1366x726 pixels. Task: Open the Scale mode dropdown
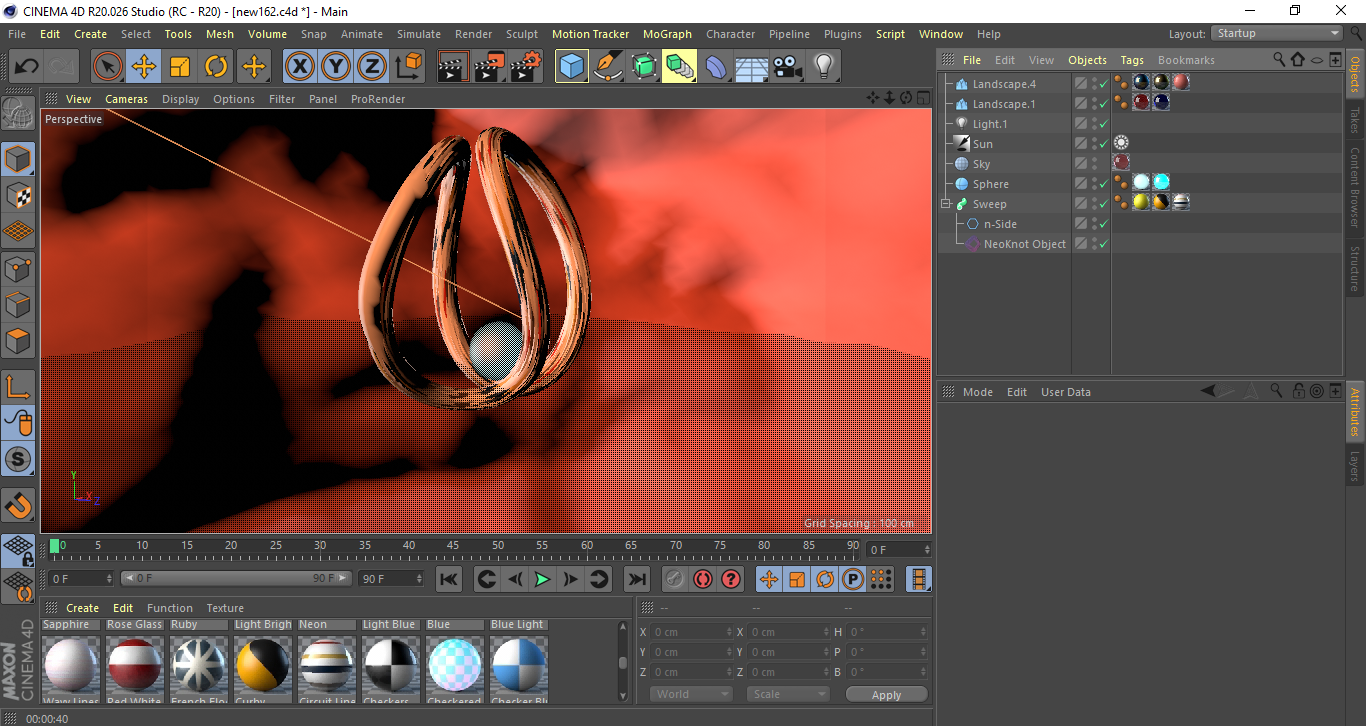coord(788,694)
